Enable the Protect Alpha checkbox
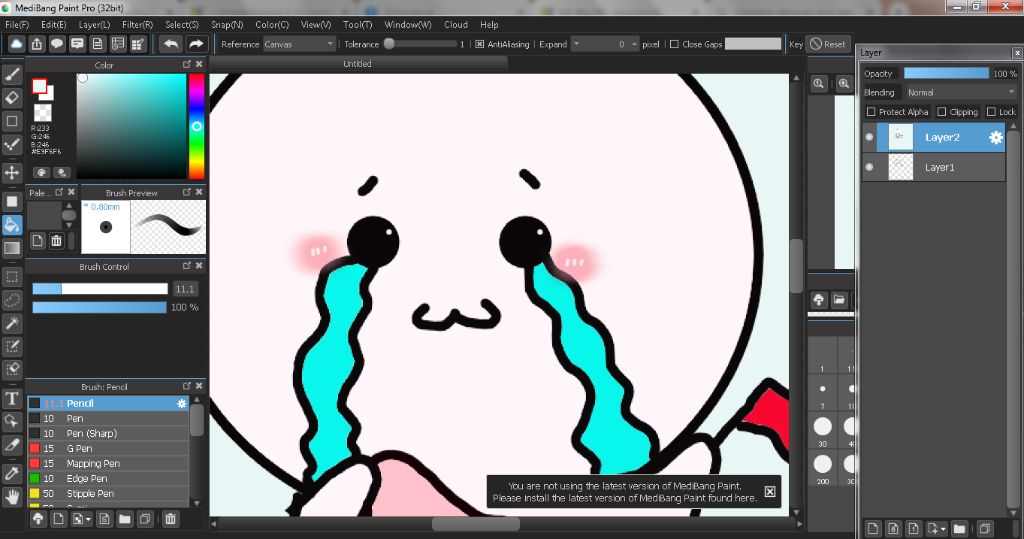Viewport: 1024px width, 539px height. click(x=871, y=112)
